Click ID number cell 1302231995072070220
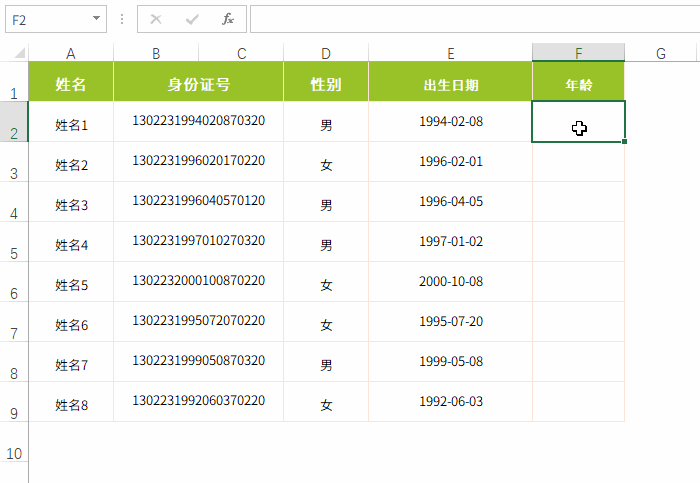The image size is (700, 483). pyautogui.click(x=198, y=321)
